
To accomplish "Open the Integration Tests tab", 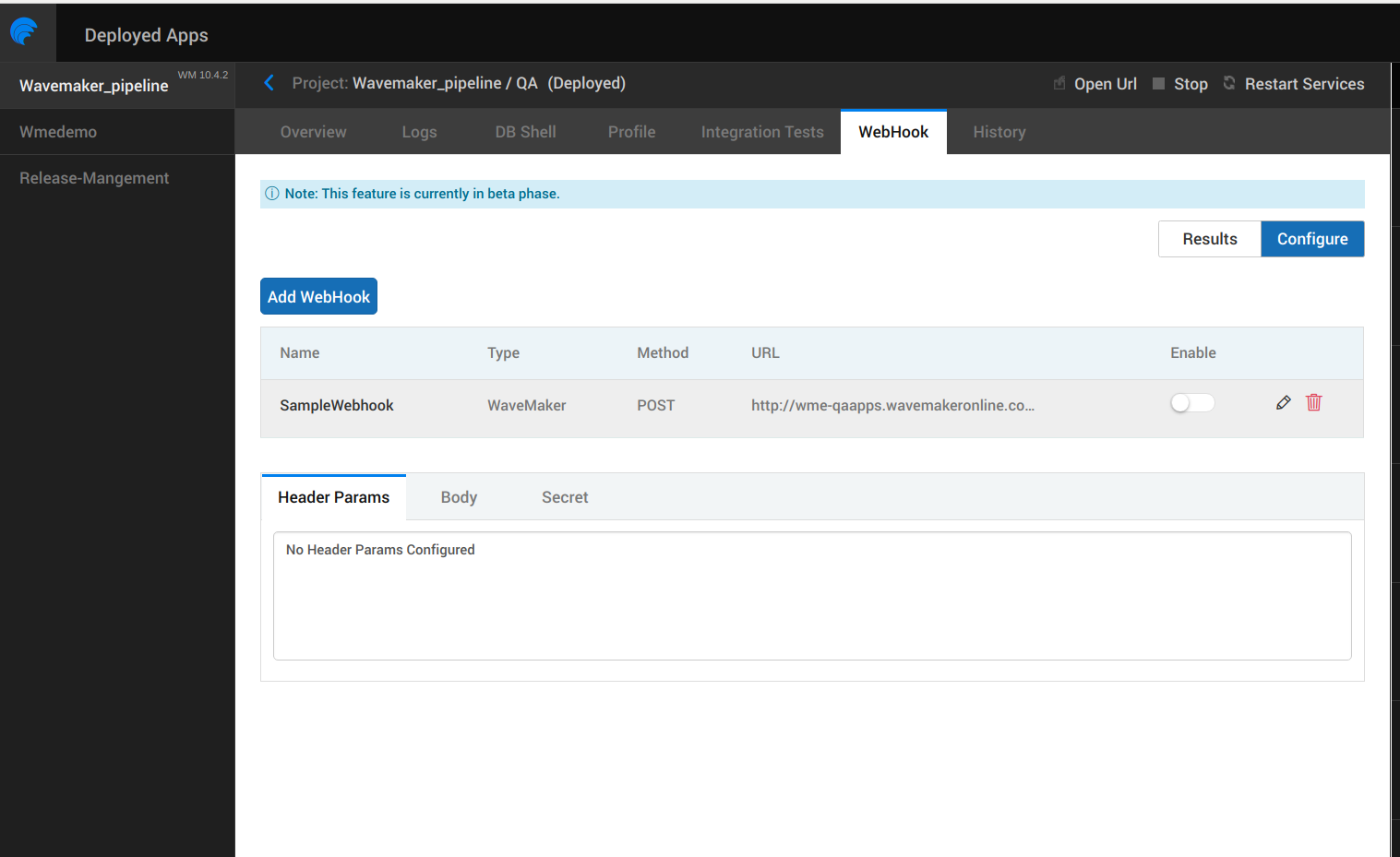I will pos(762,131).
